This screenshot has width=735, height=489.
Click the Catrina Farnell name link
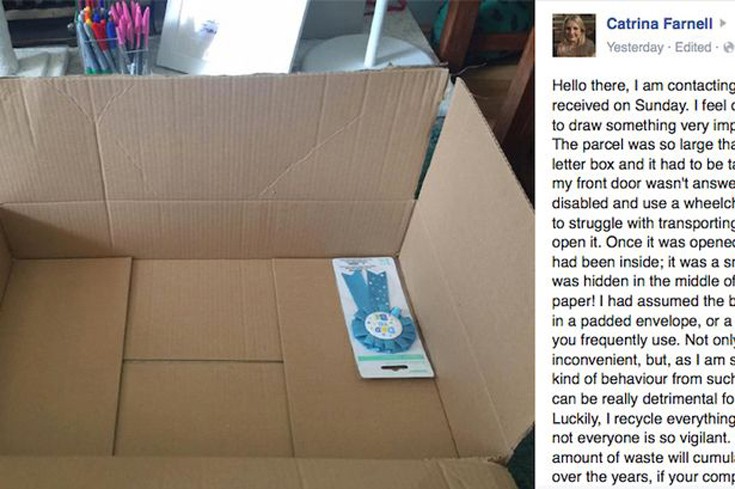(660, 23)
